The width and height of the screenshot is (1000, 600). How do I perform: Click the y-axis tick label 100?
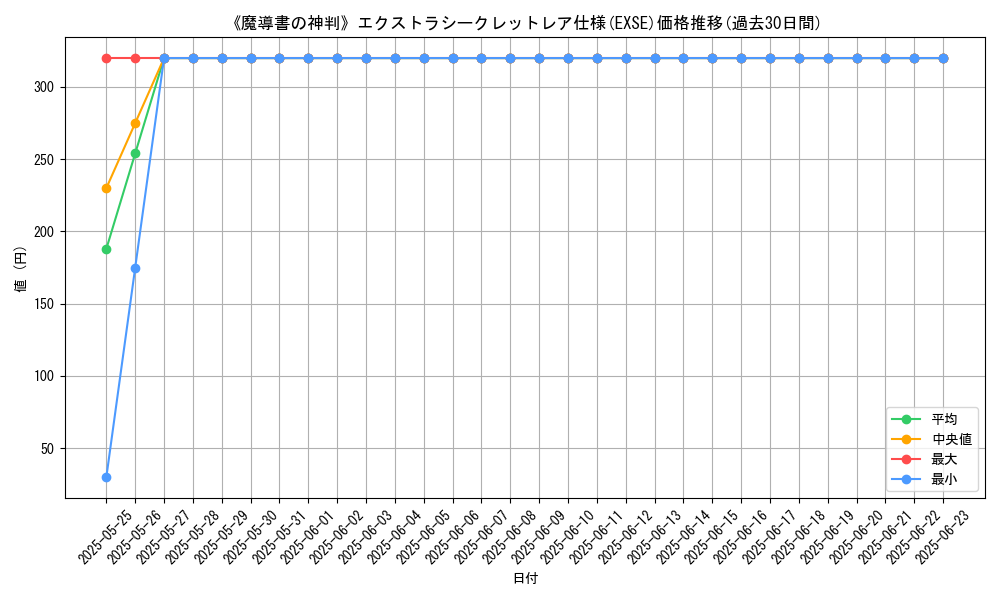(43, 377)
